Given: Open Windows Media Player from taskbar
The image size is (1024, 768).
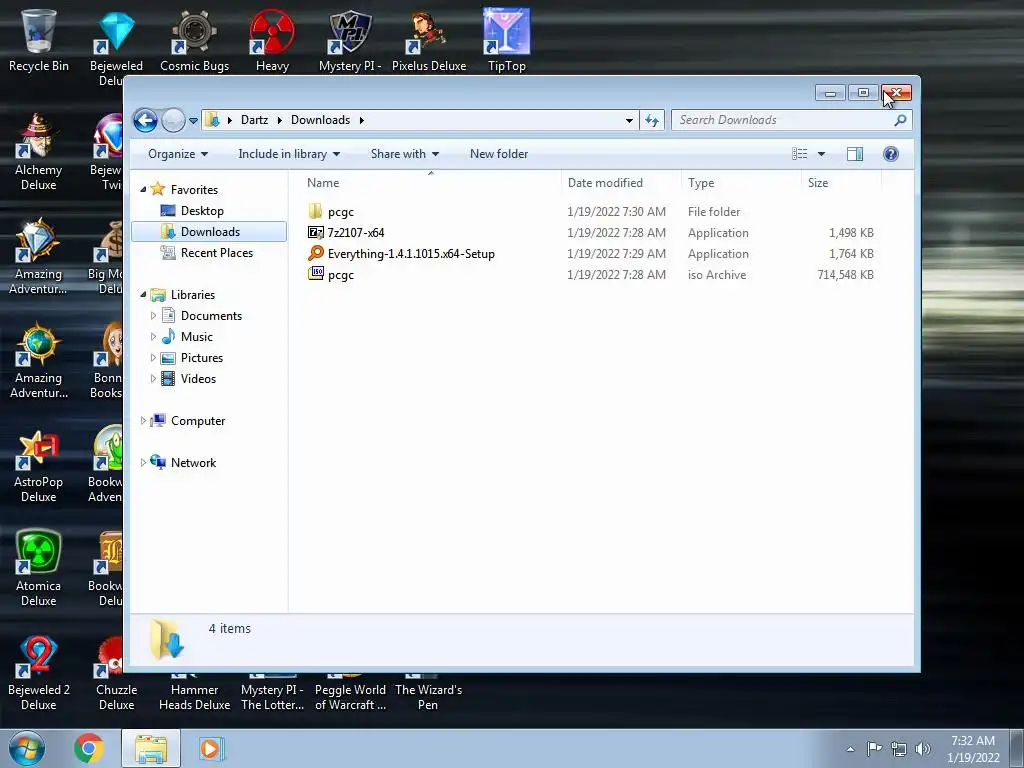Looking at the screenshot, I should click(x=211, y=748).
